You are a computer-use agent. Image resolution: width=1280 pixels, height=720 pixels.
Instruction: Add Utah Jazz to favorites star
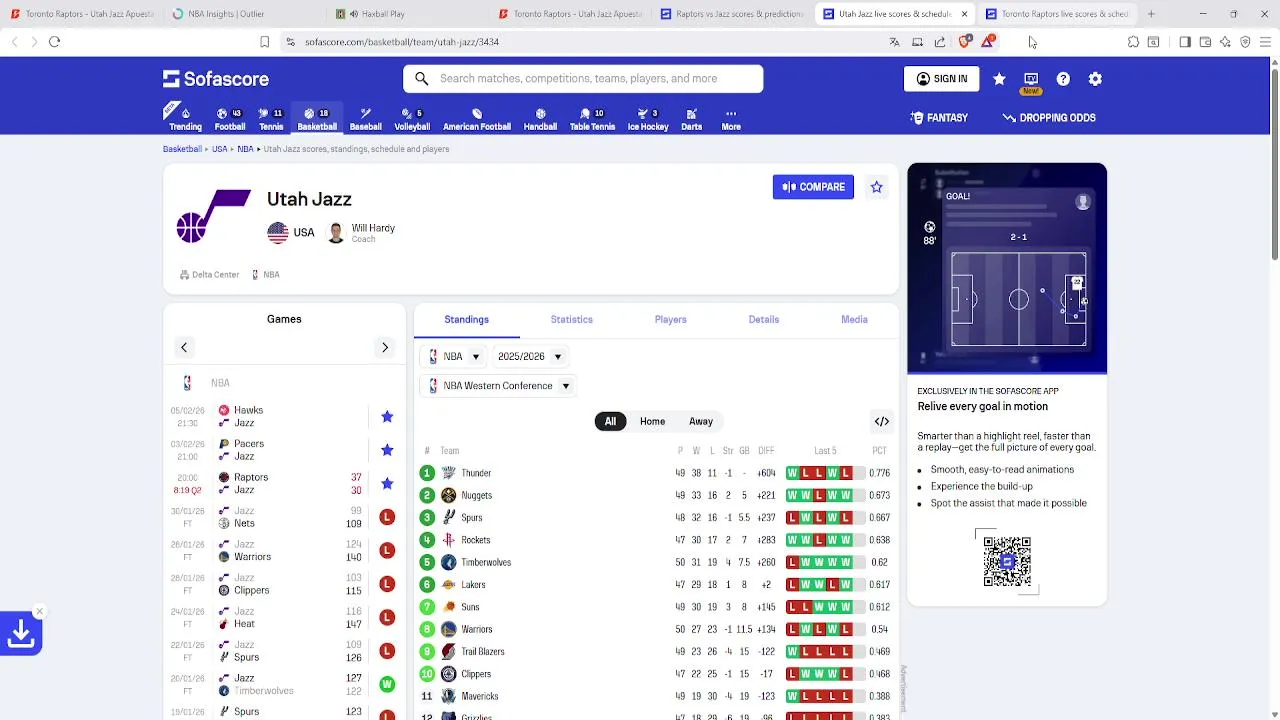[877, 187]
